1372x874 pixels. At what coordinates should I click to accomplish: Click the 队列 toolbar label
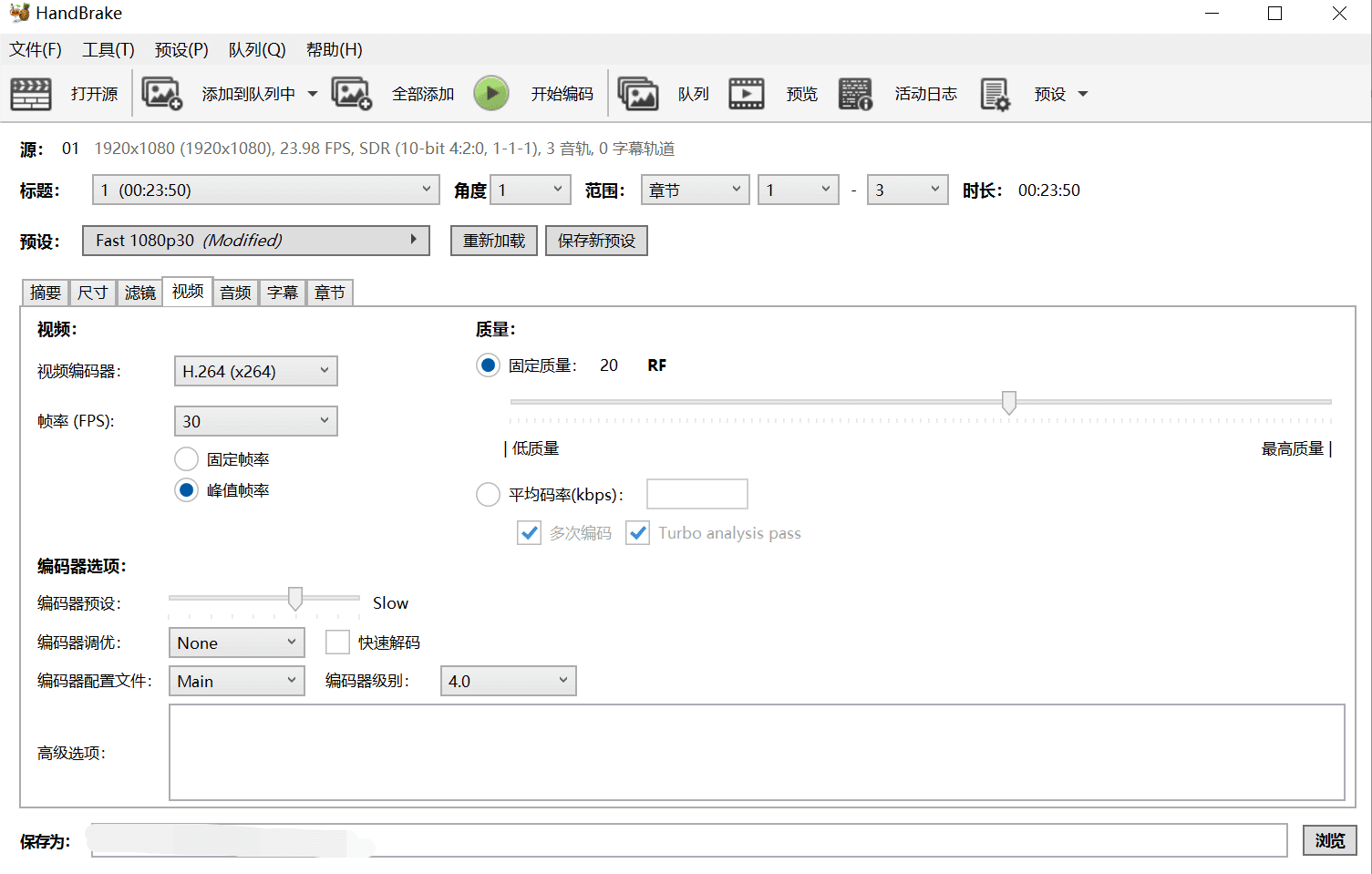694,94
